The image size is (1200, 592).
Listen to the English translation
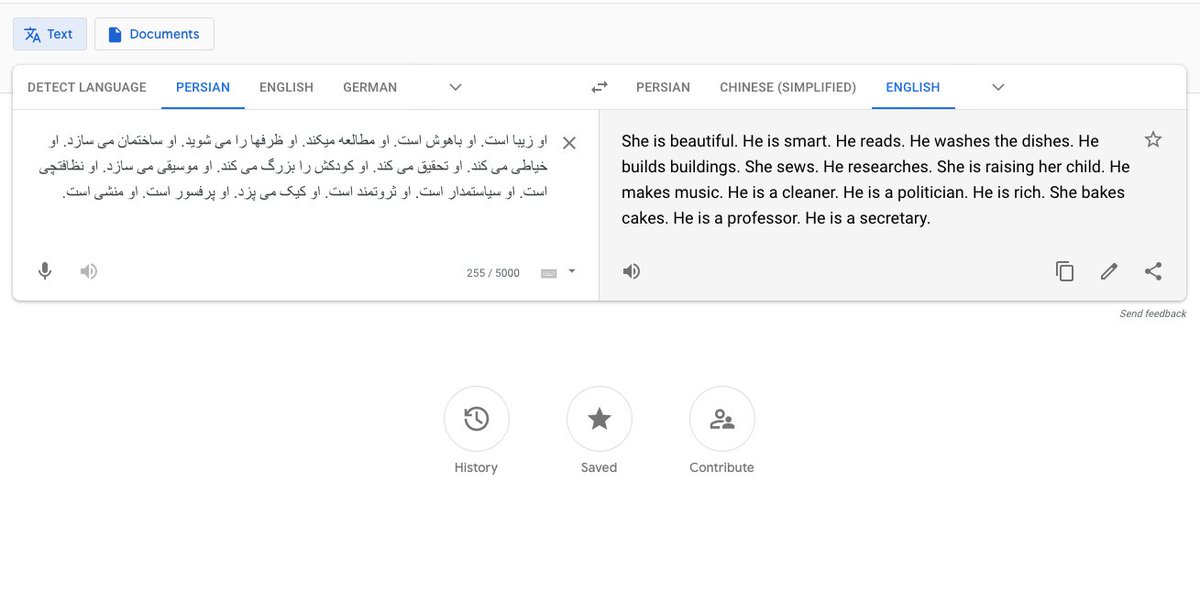pos(631,271)
